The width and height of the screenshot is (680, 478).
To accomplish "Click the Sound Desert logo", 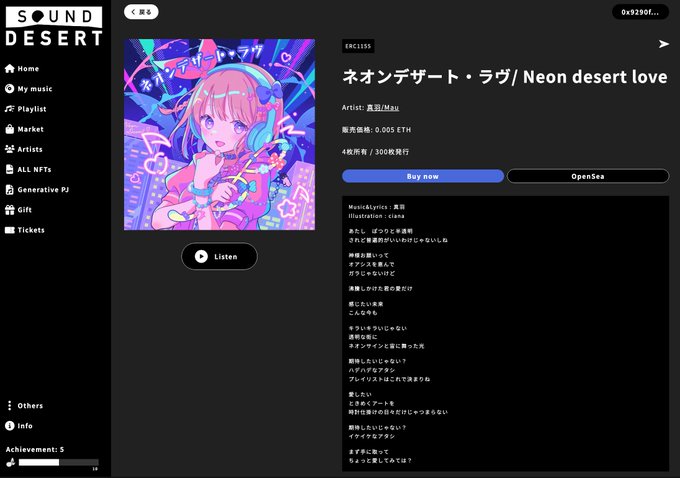I will (54, 26).
